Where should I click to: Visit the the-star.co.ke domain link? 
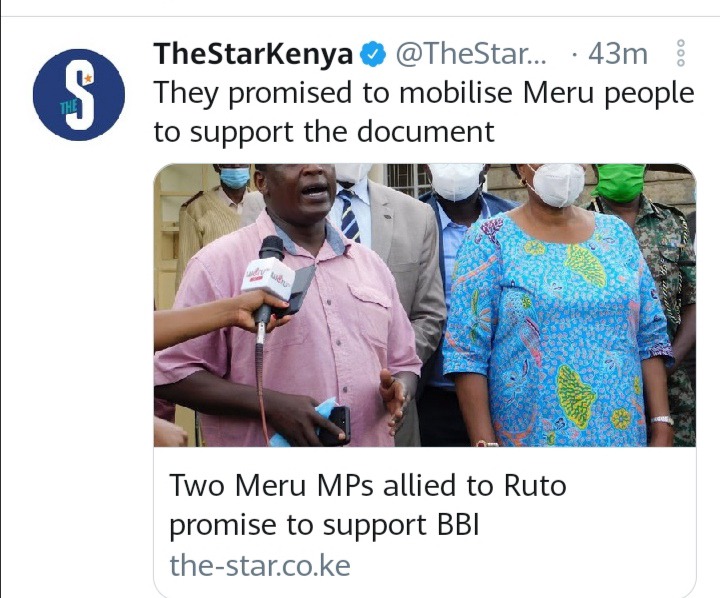[260, 565]
